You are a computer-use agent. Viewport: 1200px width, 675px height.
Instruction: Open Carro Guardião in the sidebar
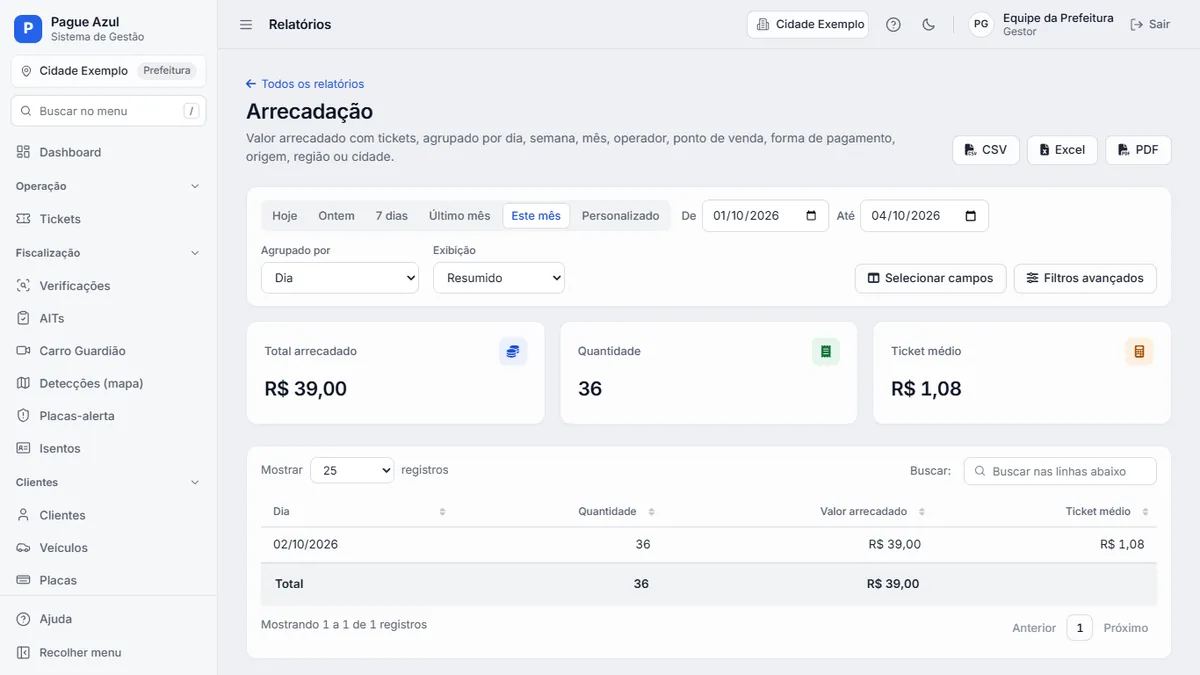[x=108, y=351]
